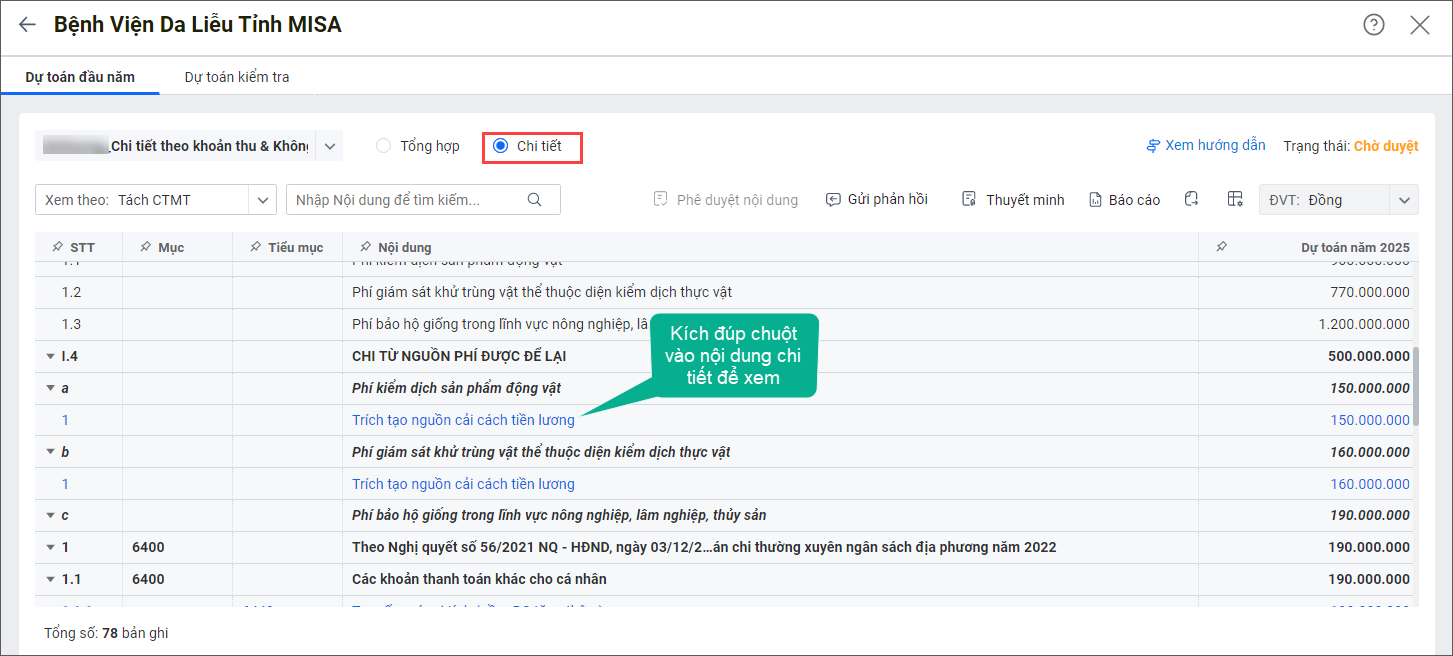The width and height of the screenshot is (1453, 656).
Task: Click the search magnifier icon
Action: tap(535, 199)
